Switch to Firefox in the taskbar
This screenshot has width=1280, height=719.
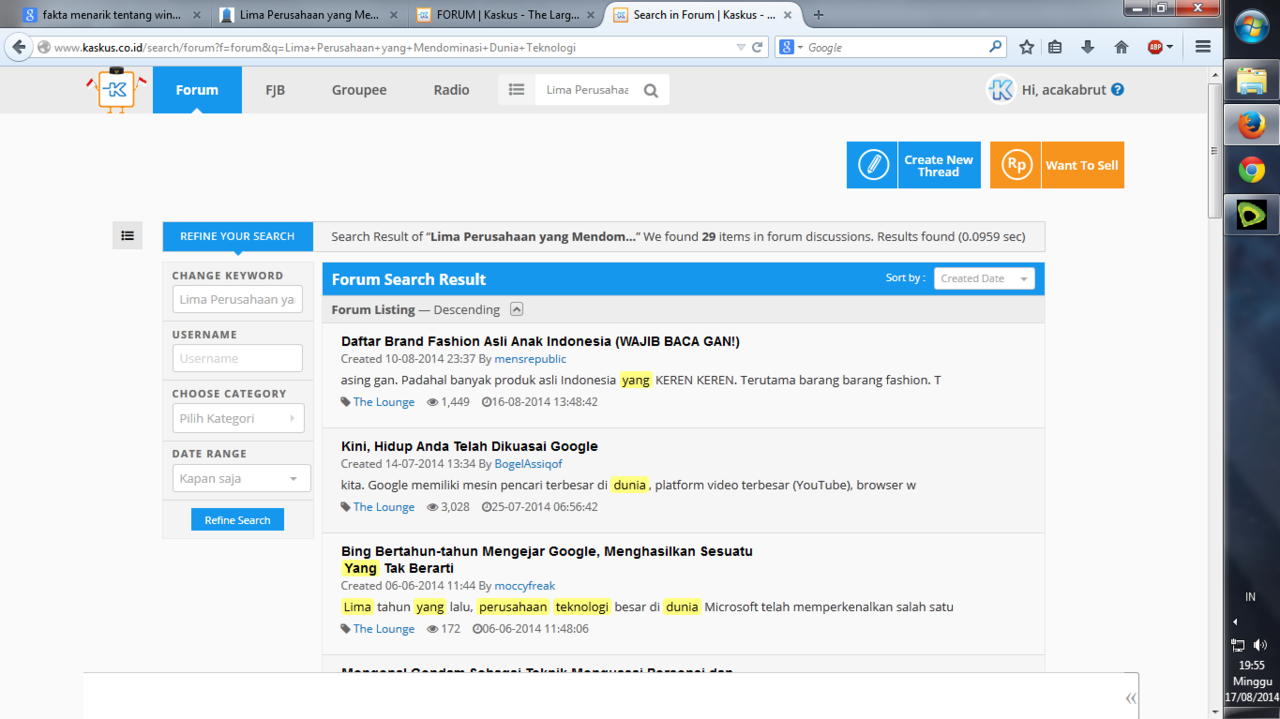click(x=1251, y=125)
